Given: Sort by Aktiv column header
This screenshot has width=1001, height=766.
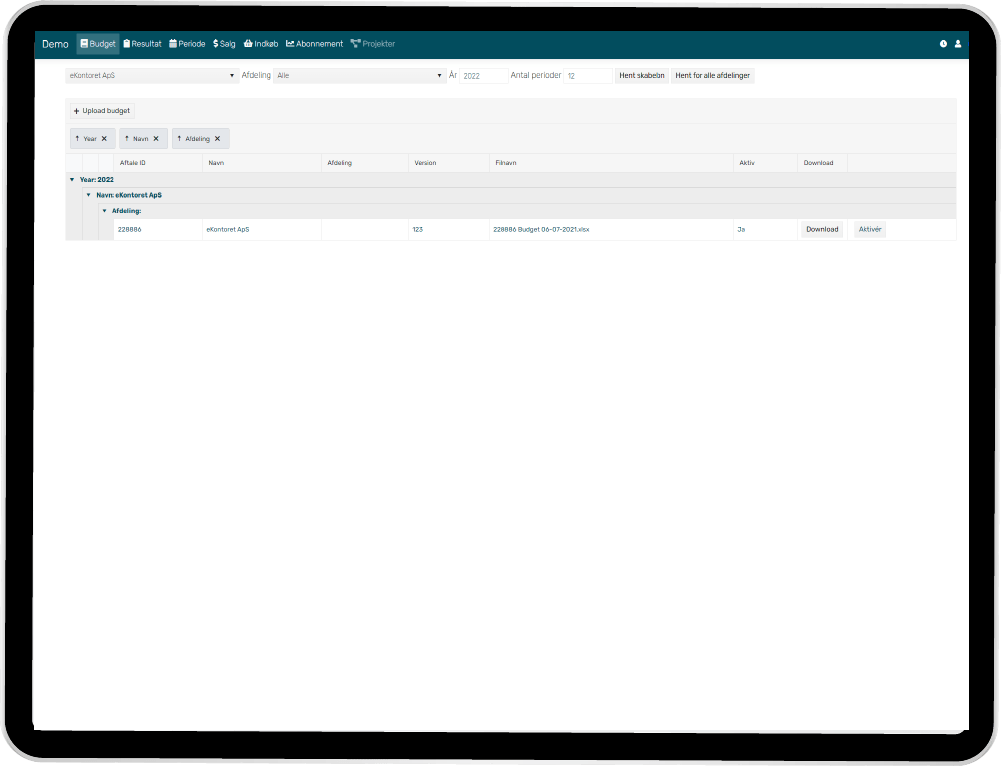Looking at the screenshot, I should [x=765, y=163].
